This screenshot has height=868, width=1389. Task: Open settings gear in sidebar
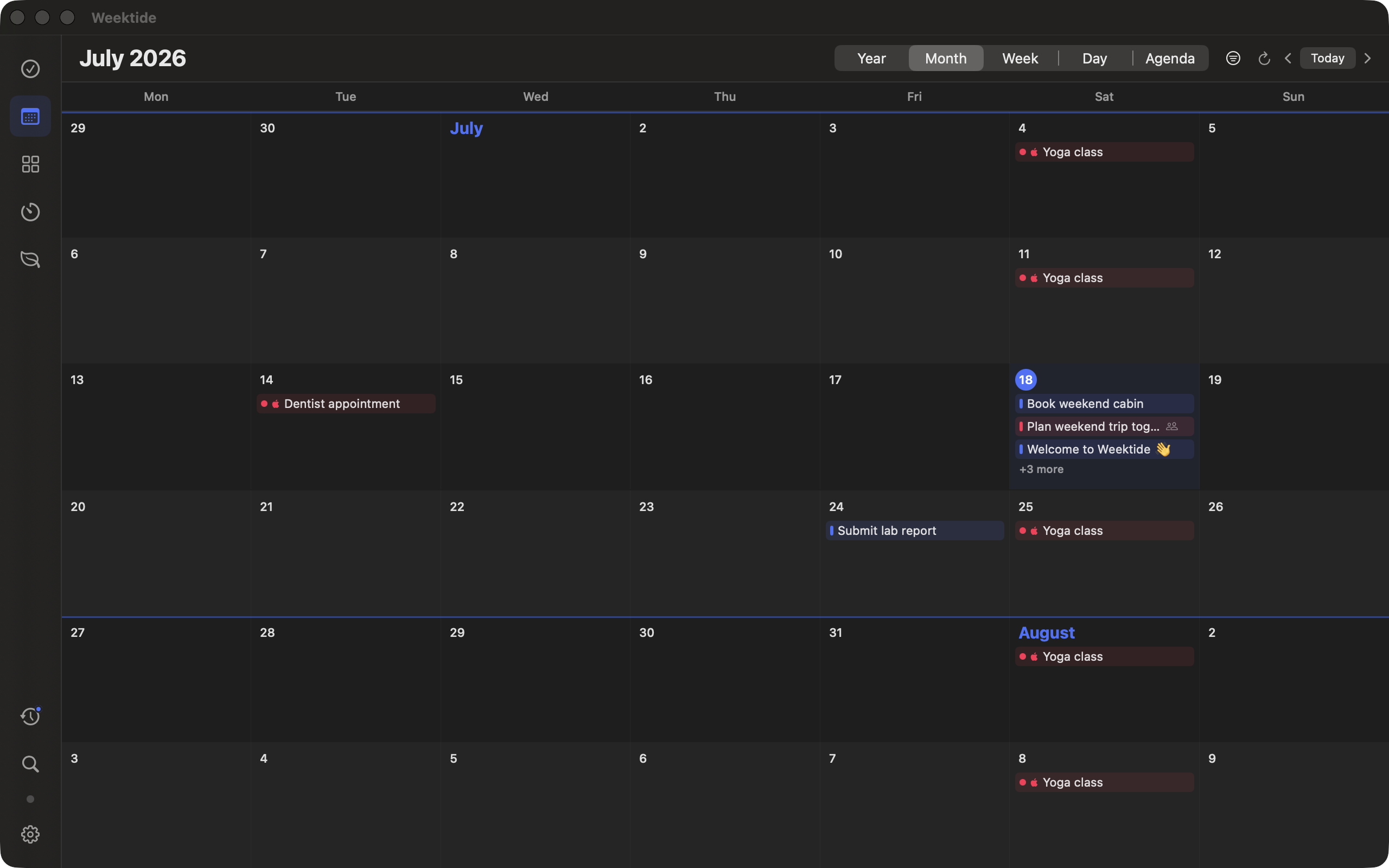[30, 834]
